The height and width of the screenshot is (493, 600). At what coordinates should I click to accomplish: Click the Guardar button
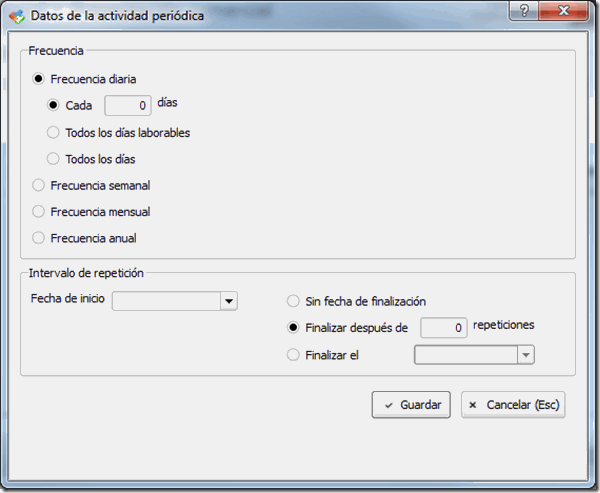(411, 405)
